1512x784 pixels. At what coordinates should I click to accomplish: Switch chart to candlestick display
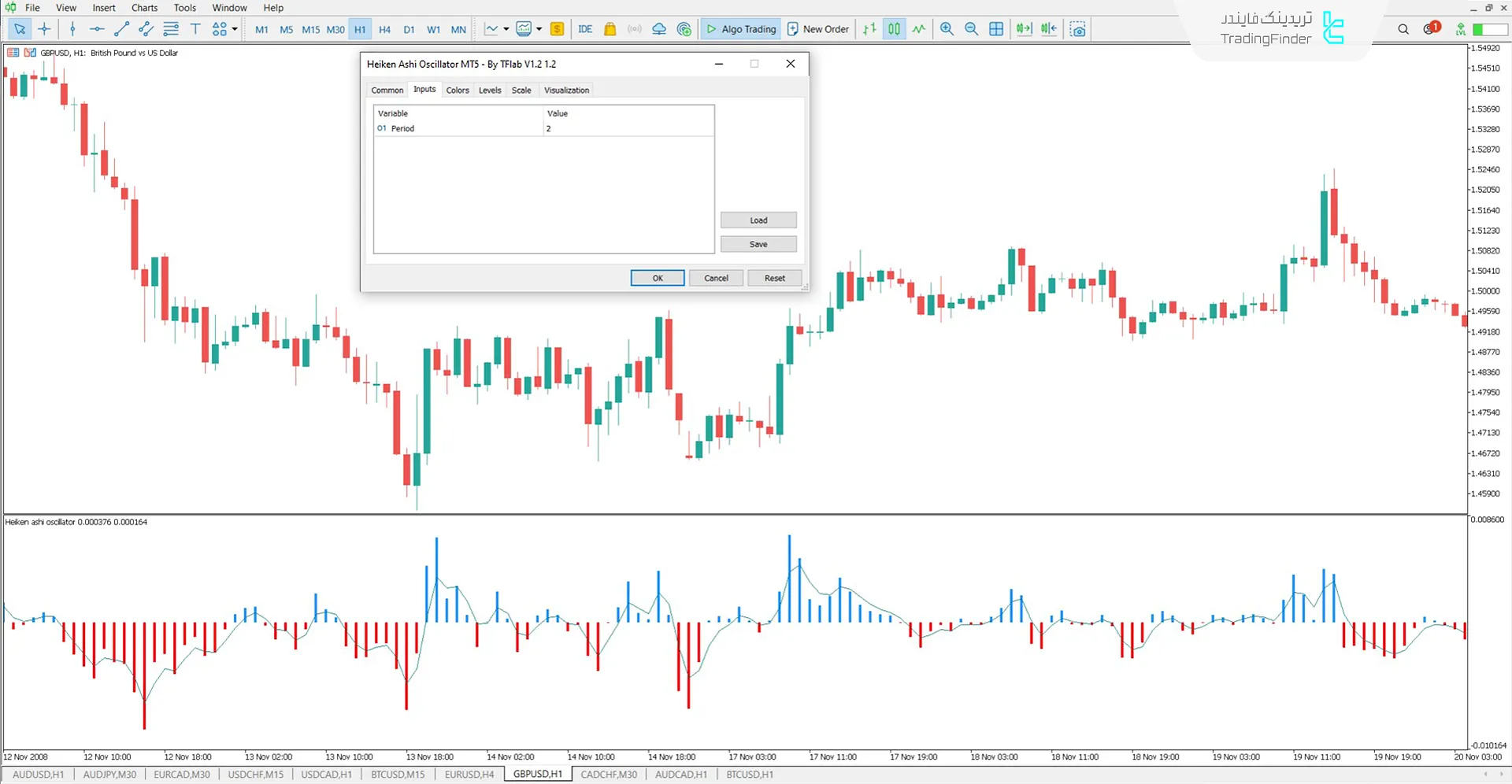point(894,28)
